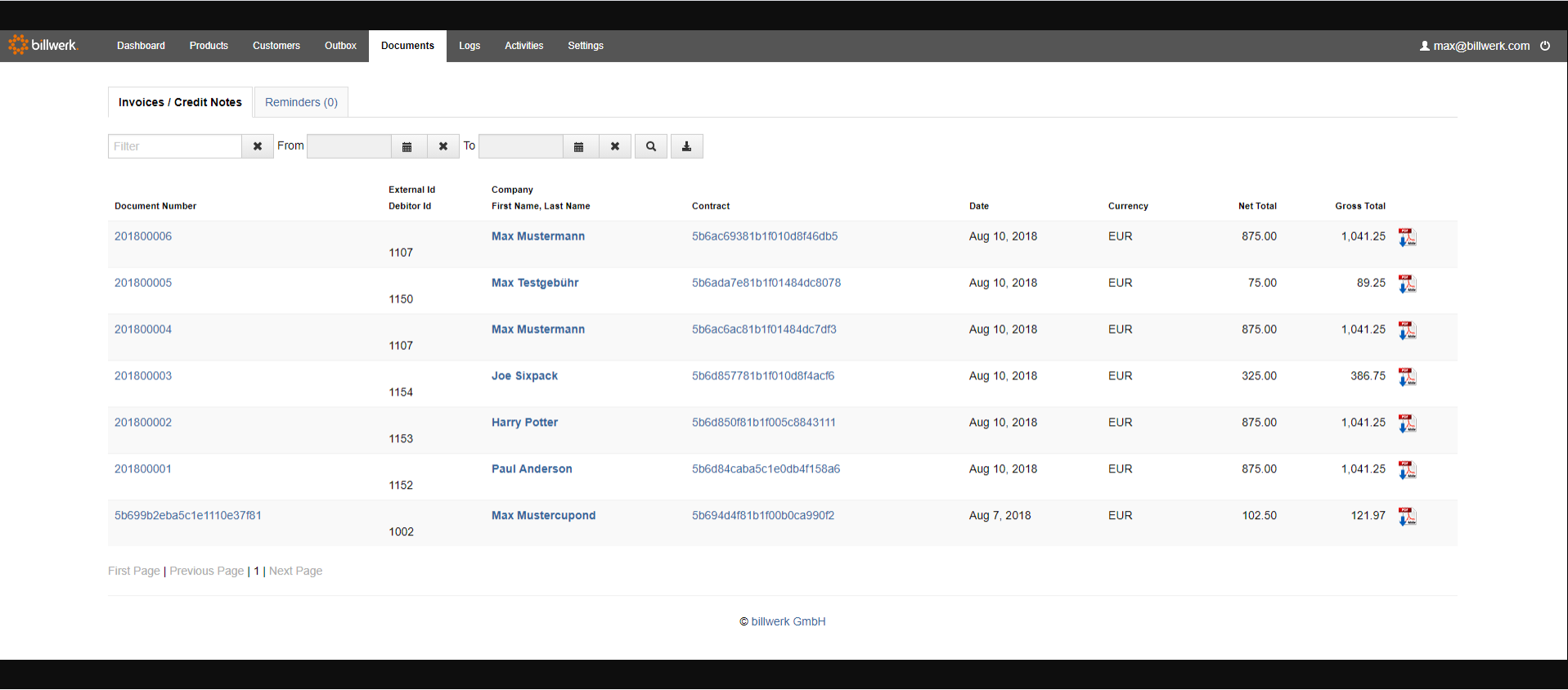Image resolution: width=1568 pixels, height=690 pixels.
Task: Open the Settings menu item
Action: [x=586, y=46]
